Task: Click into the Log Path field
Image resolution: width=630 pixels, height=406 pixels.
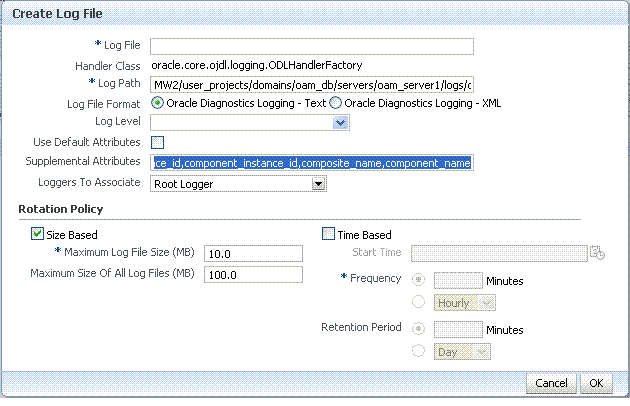Action: (x=312, y=84)
